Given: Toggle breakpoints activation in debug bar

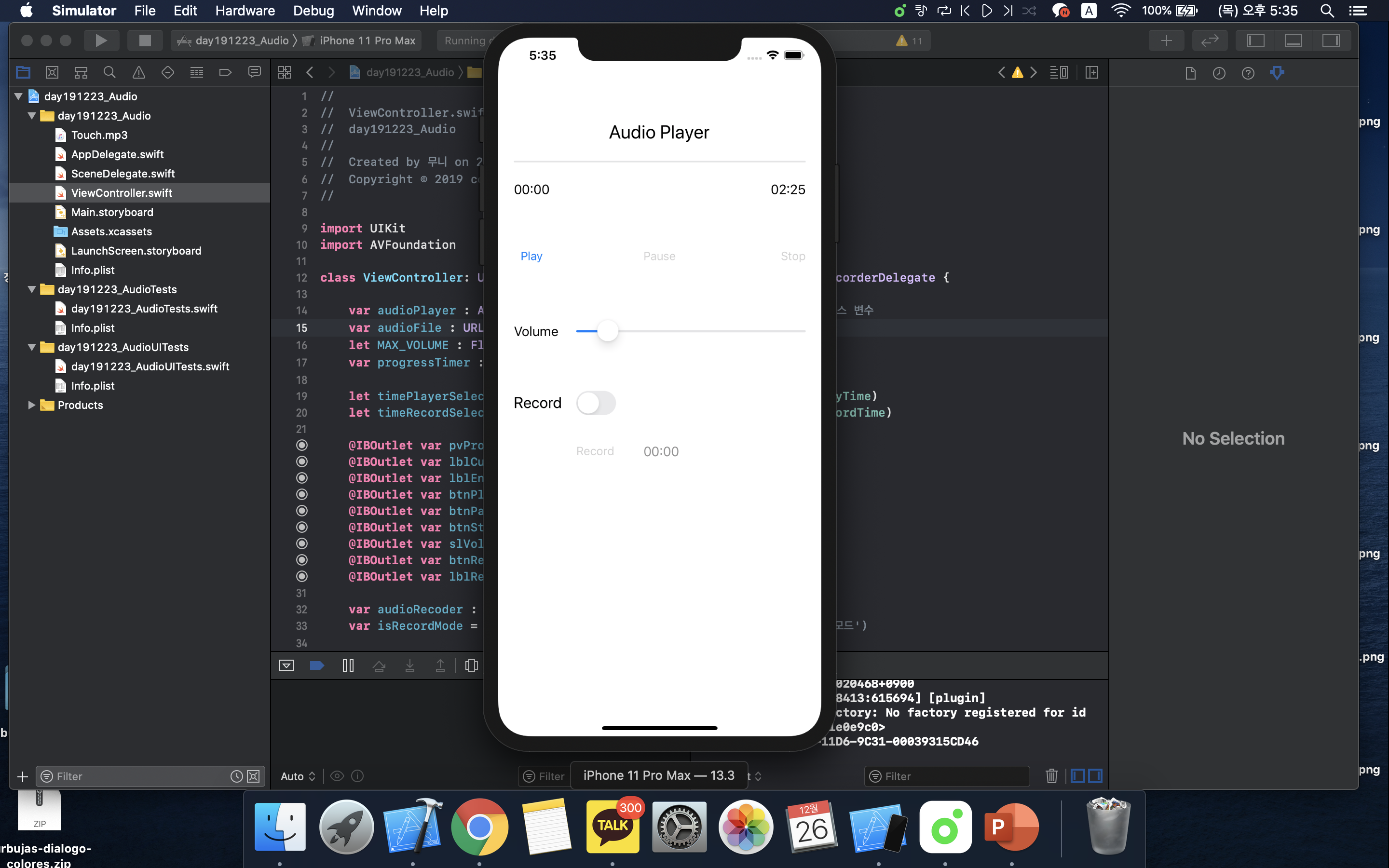Looking at the screenshot, I should pos(317,665).
